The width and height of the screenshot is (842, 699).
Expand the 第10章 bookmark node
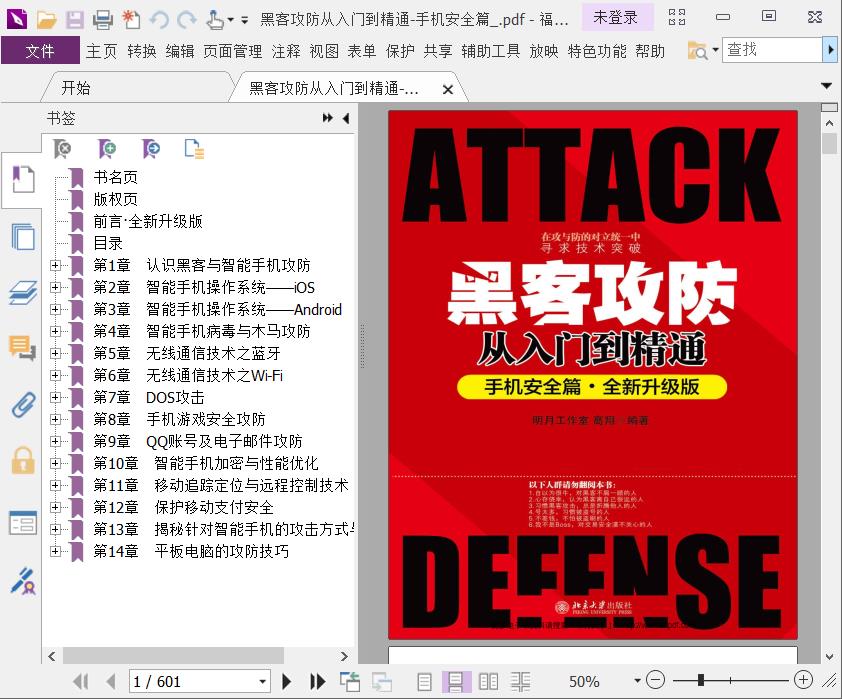55,463
